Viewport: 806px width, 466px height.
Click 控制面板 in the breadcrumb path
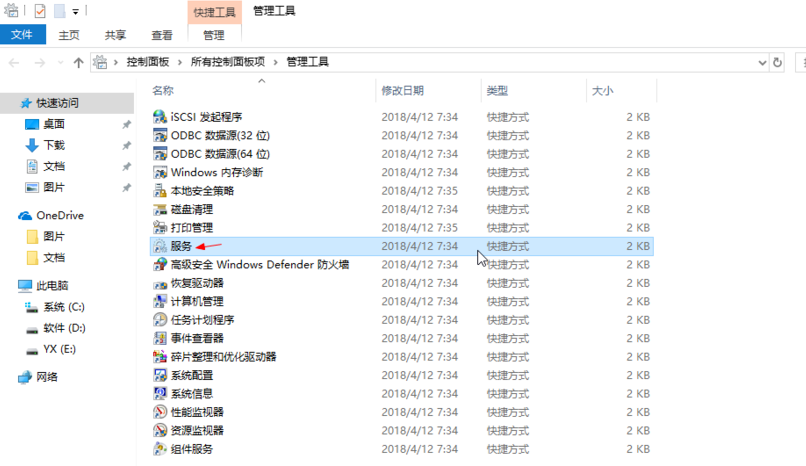tap(149, 62)
